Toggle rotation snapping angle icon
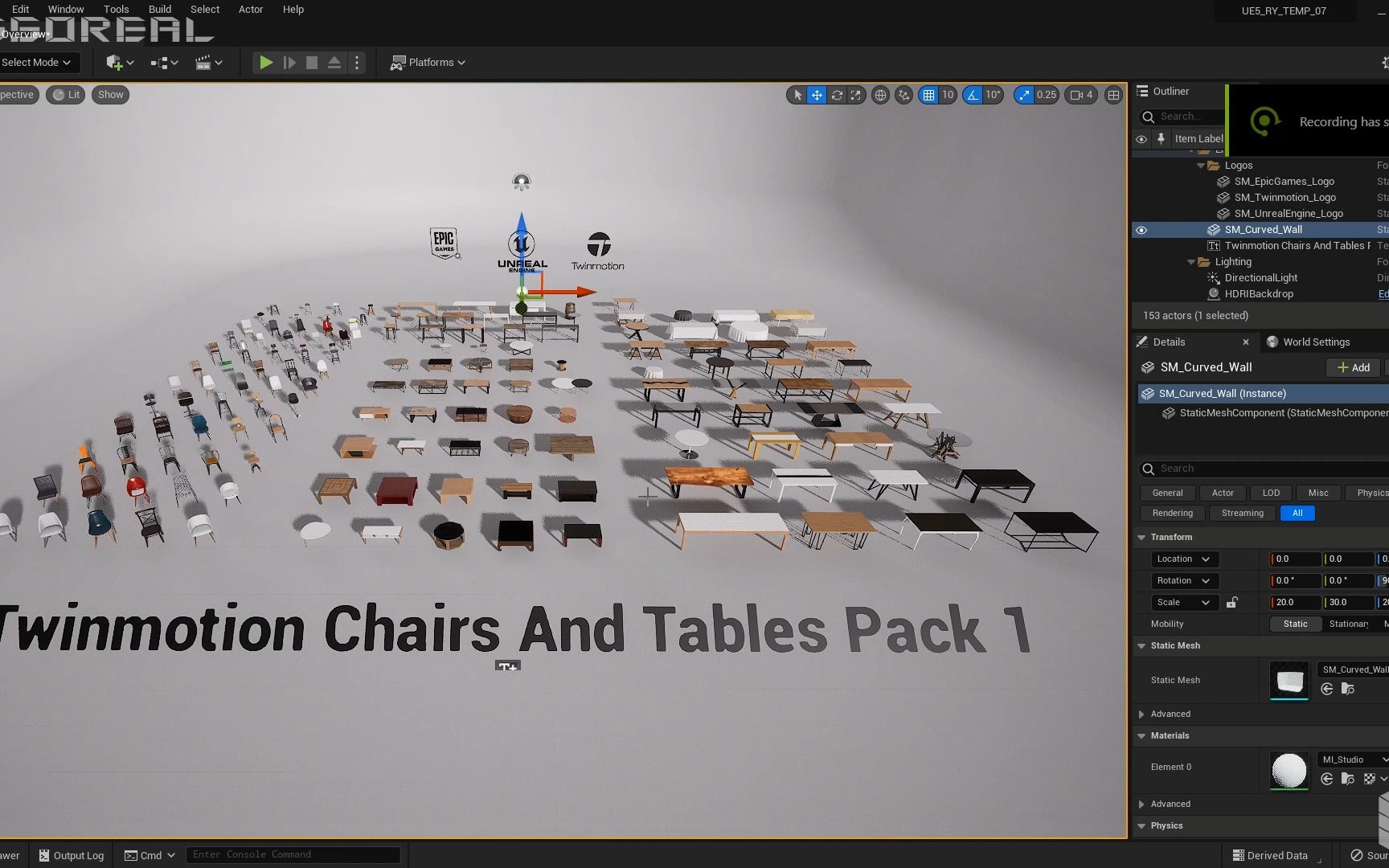The height and width of the screenshot is (868, 1389). (973, 95)
